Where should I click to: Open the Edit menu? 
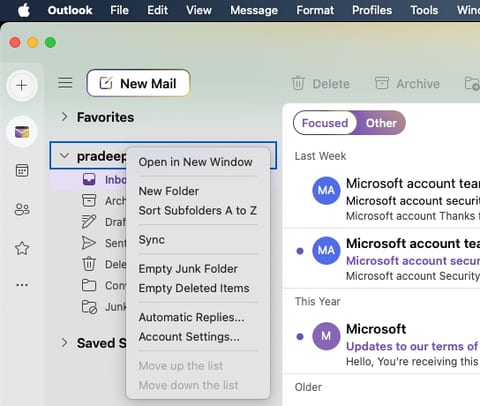pos(157,10)
